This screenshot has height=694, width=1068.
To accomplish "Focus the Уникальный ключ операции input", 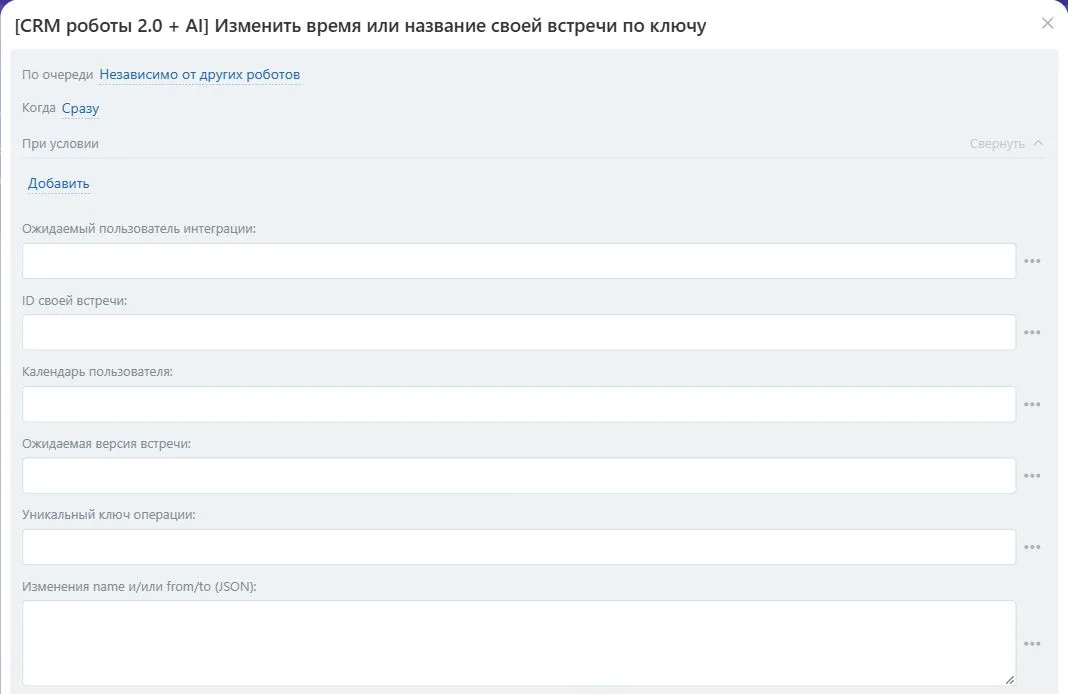I will pos(519,547).
